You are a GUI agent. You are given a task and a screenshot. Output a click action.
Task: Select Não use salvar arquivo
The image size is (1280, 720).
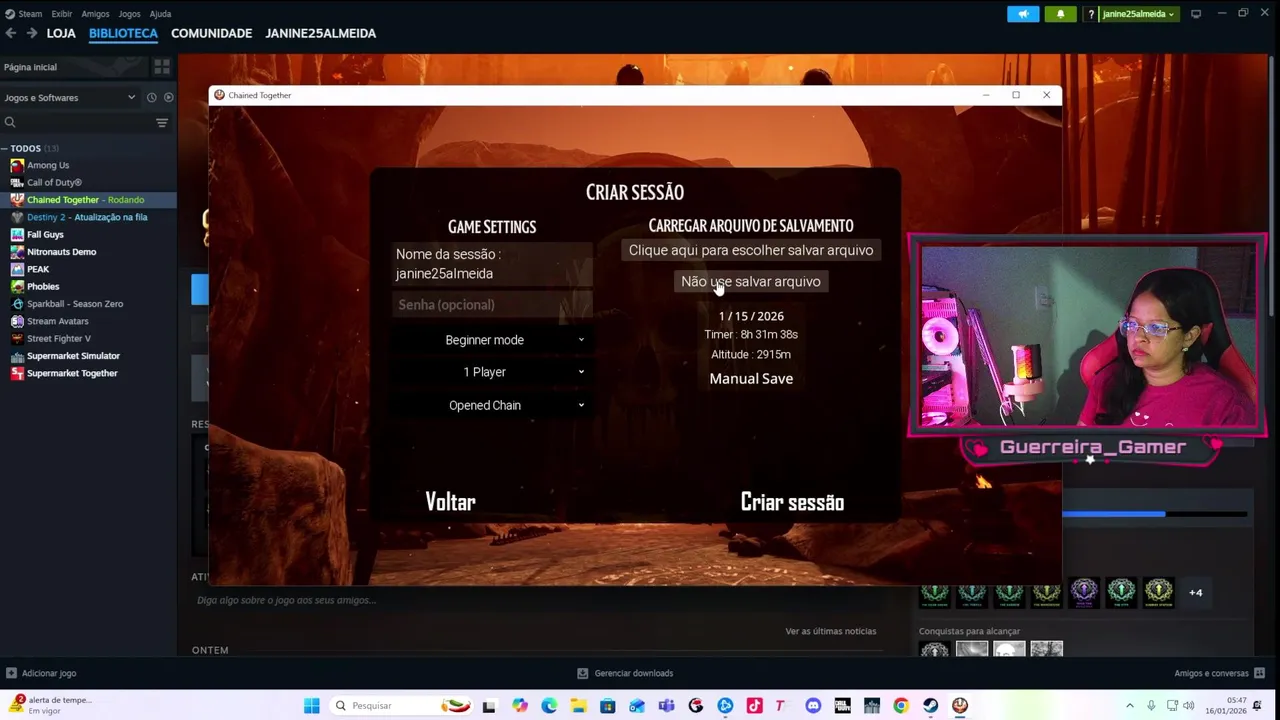(751, 282)
